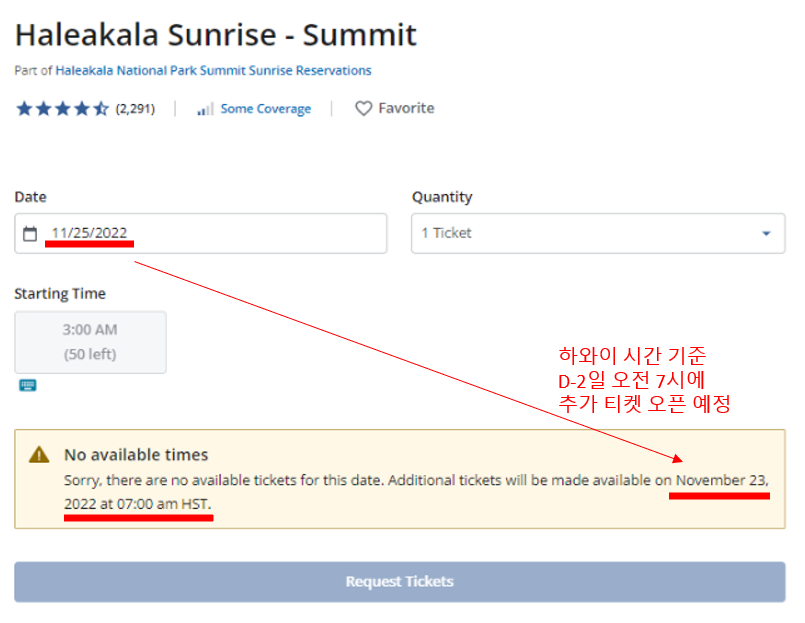The image size is (805, 623).
Task: Click the Request Tickets button
Action: pyautogui.click(x=399, y=581)
